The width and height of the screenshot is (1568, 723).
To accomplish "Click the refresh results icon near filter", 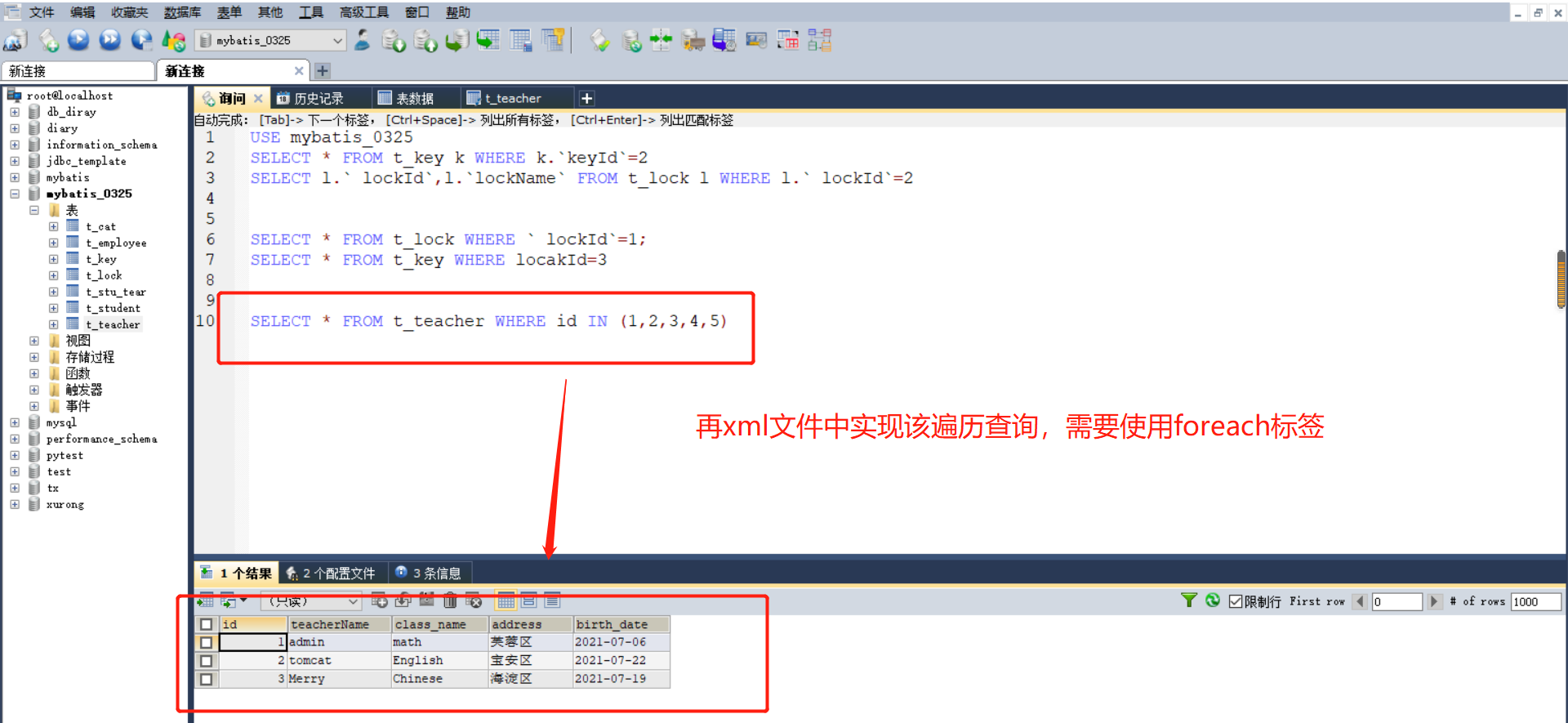I will 1213,600.
